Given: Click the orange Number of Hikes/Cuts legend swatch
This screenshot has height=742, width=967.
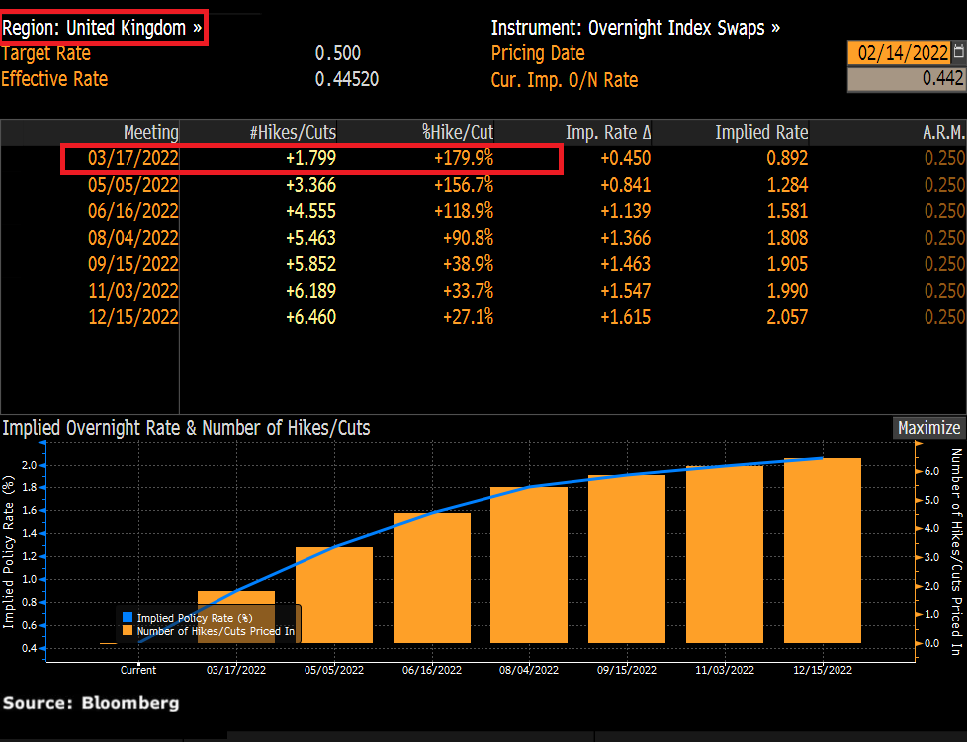Looking at the screenshot, I should click(127, 631).
